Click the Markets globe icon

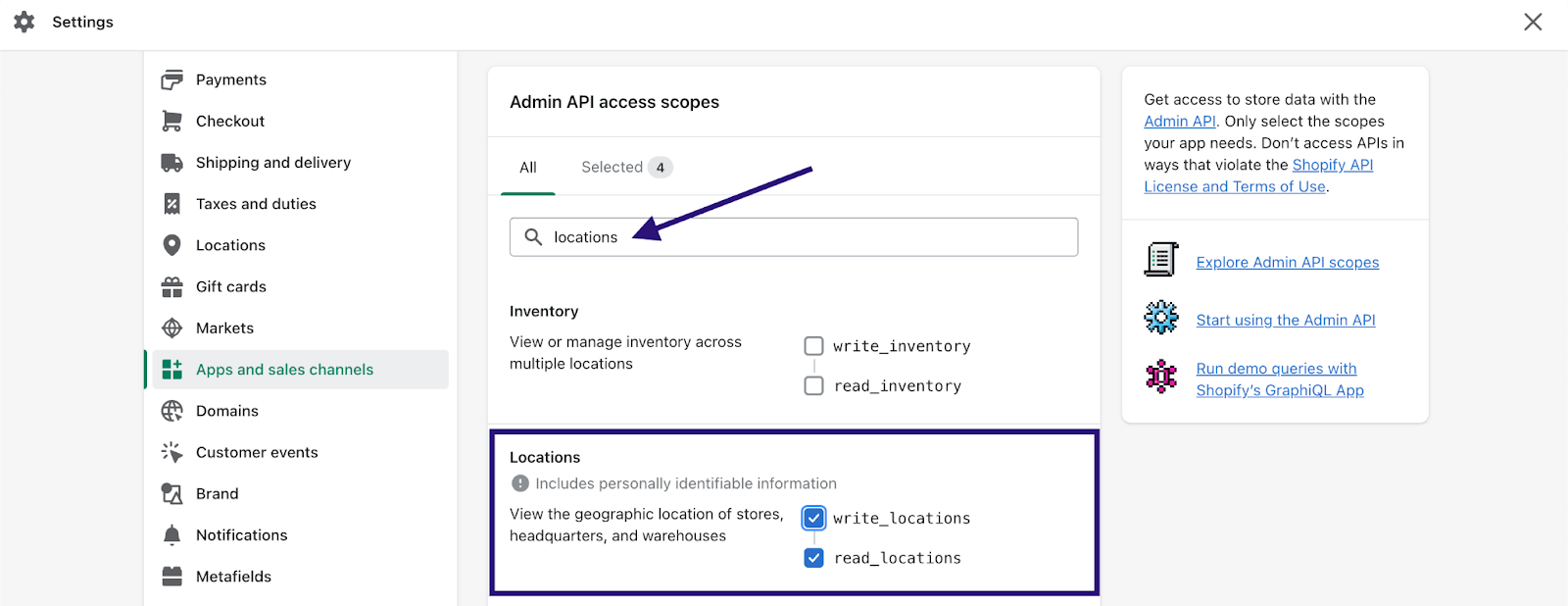coord(172,328)
